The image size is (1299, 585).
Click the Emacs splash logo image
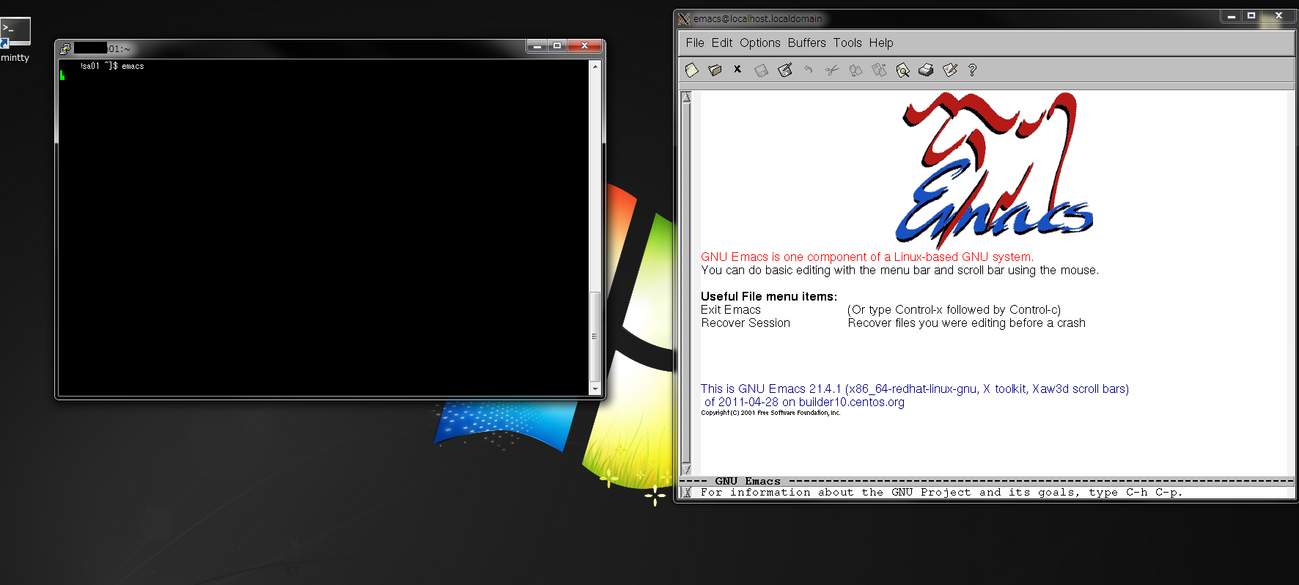coord(993,169)
